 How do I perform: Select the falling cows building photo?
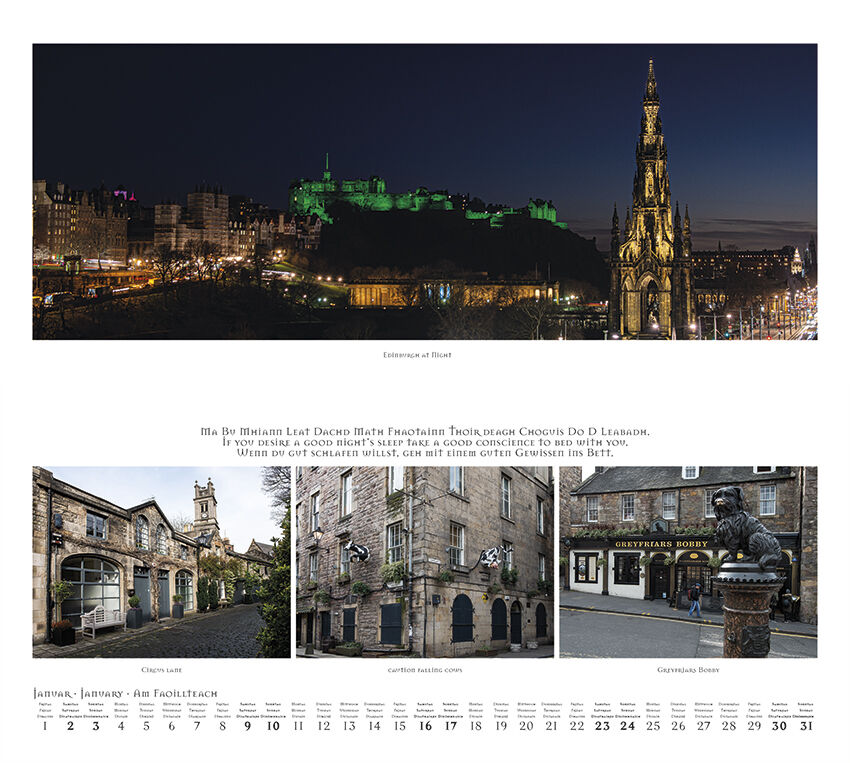tap(425, 562)
